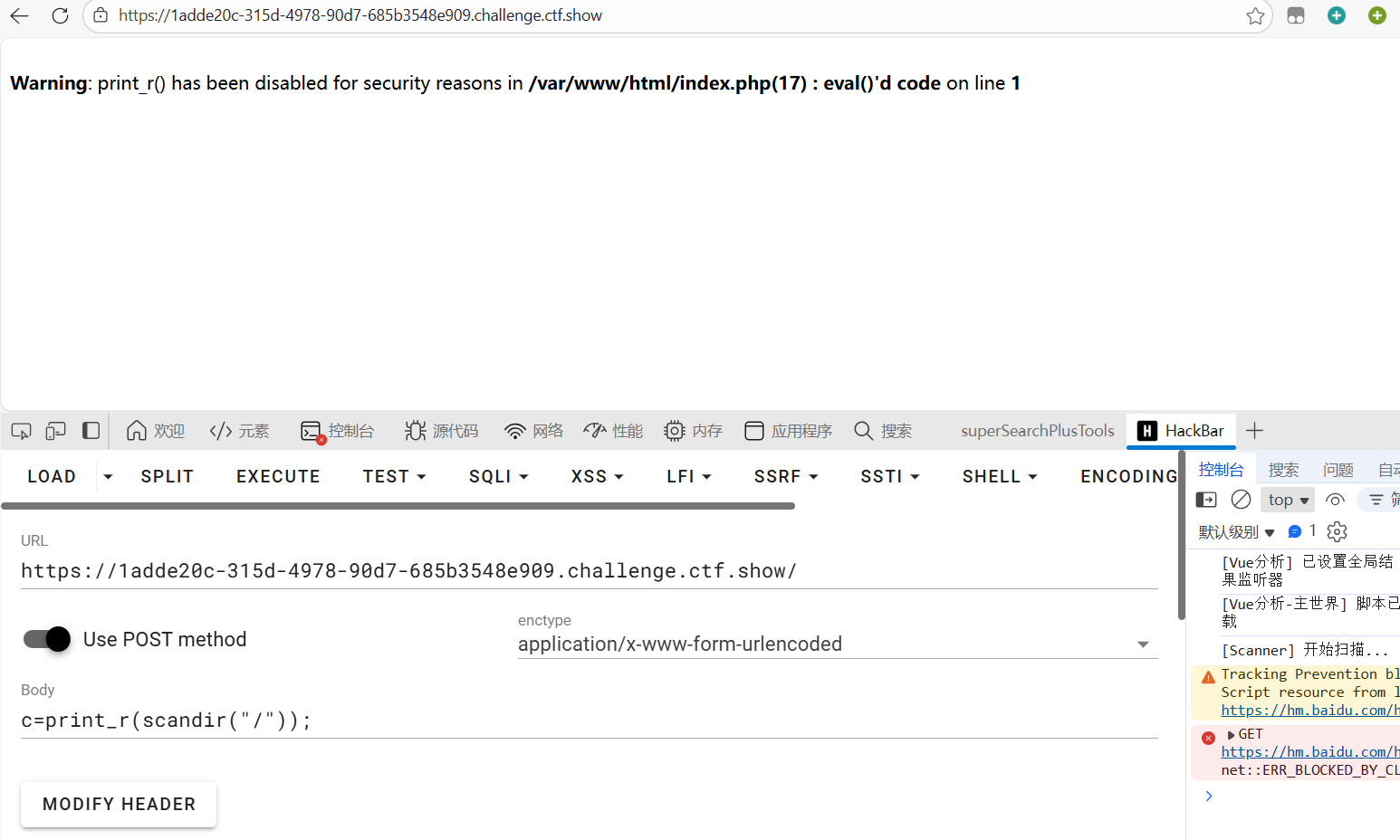Screen dimensions: 1400x840
Task: Reload the page with the refresh icon
Action: (60, 15)
